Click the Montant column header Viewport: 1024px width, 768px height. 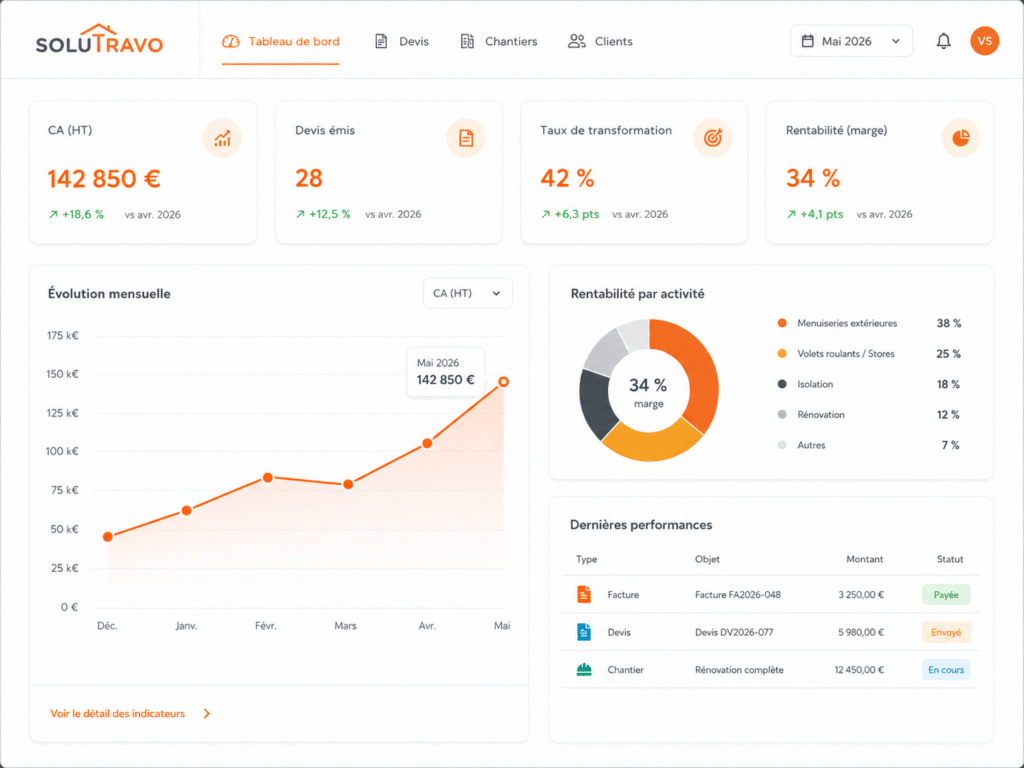pos(865,559)
